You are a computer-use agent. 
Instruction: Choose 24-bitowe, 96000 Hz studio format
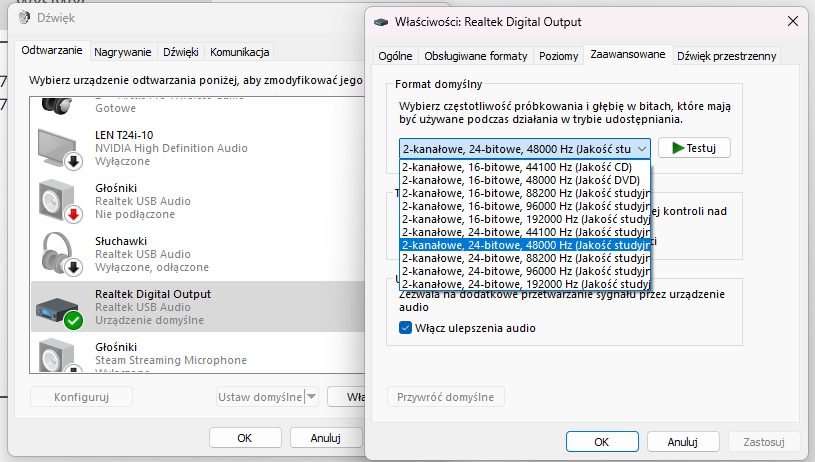(x=525, y=271)
